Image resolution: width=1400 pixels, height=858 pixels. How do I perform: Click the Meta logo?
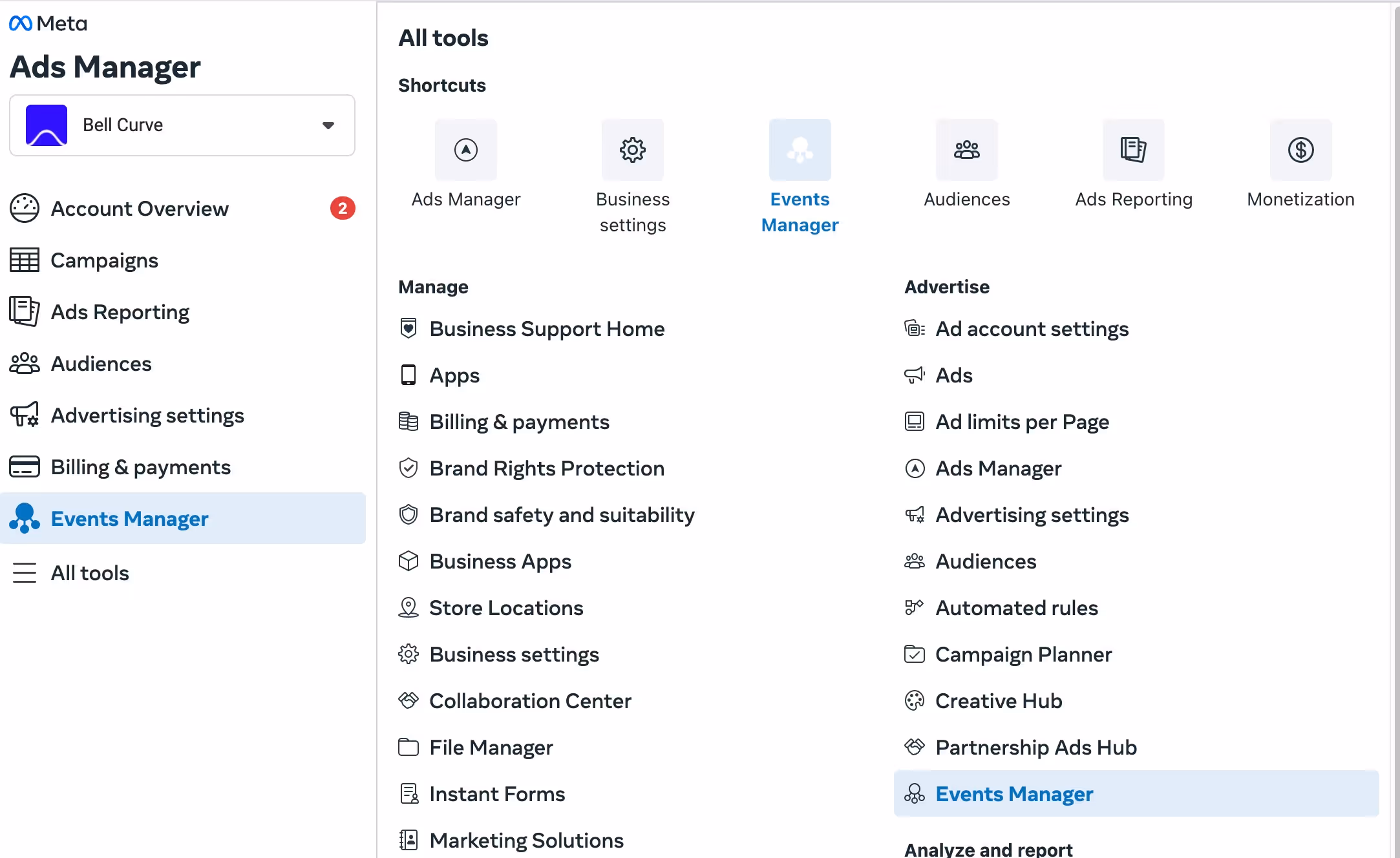48,24
